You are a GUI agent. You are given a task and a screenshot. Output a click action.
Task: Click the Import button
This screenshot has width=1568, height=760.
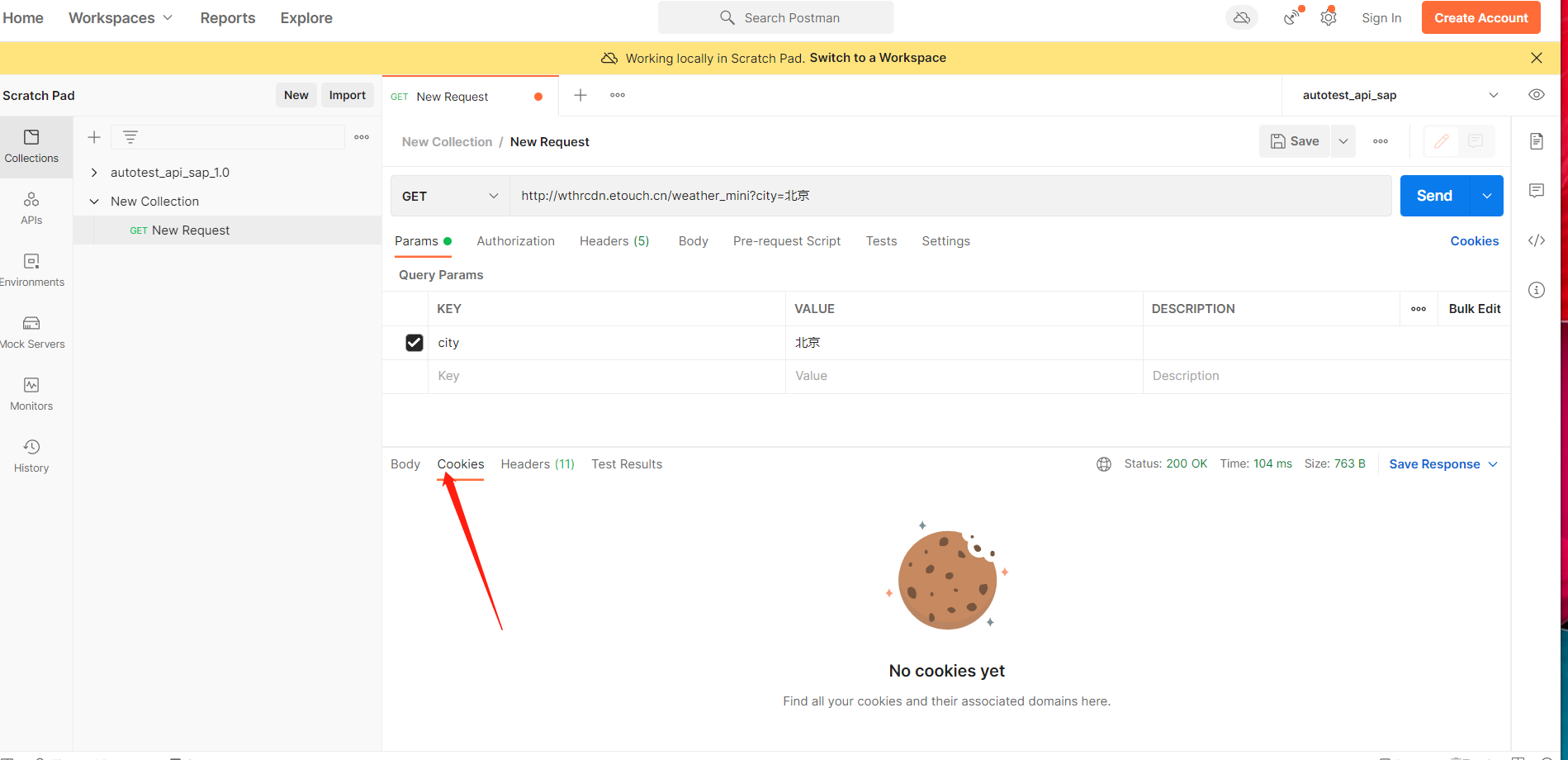point(348,95)
